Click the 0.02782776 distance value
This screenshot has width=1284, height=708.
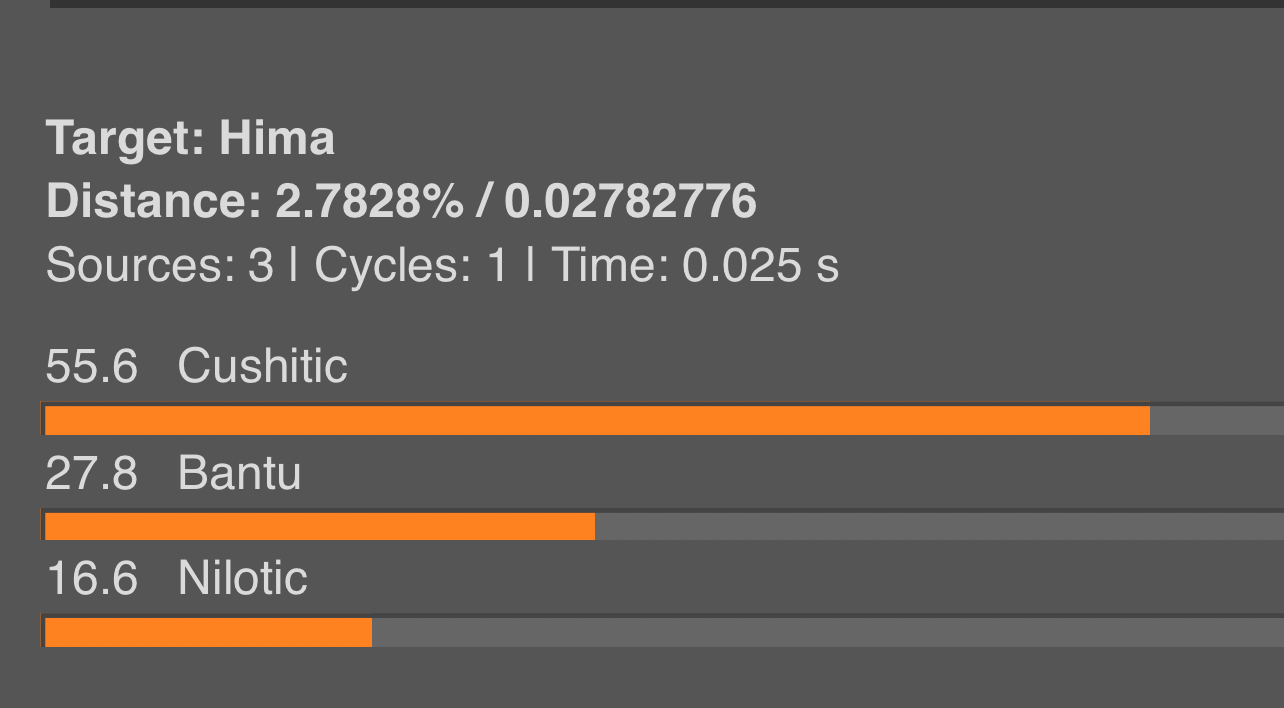630,202
